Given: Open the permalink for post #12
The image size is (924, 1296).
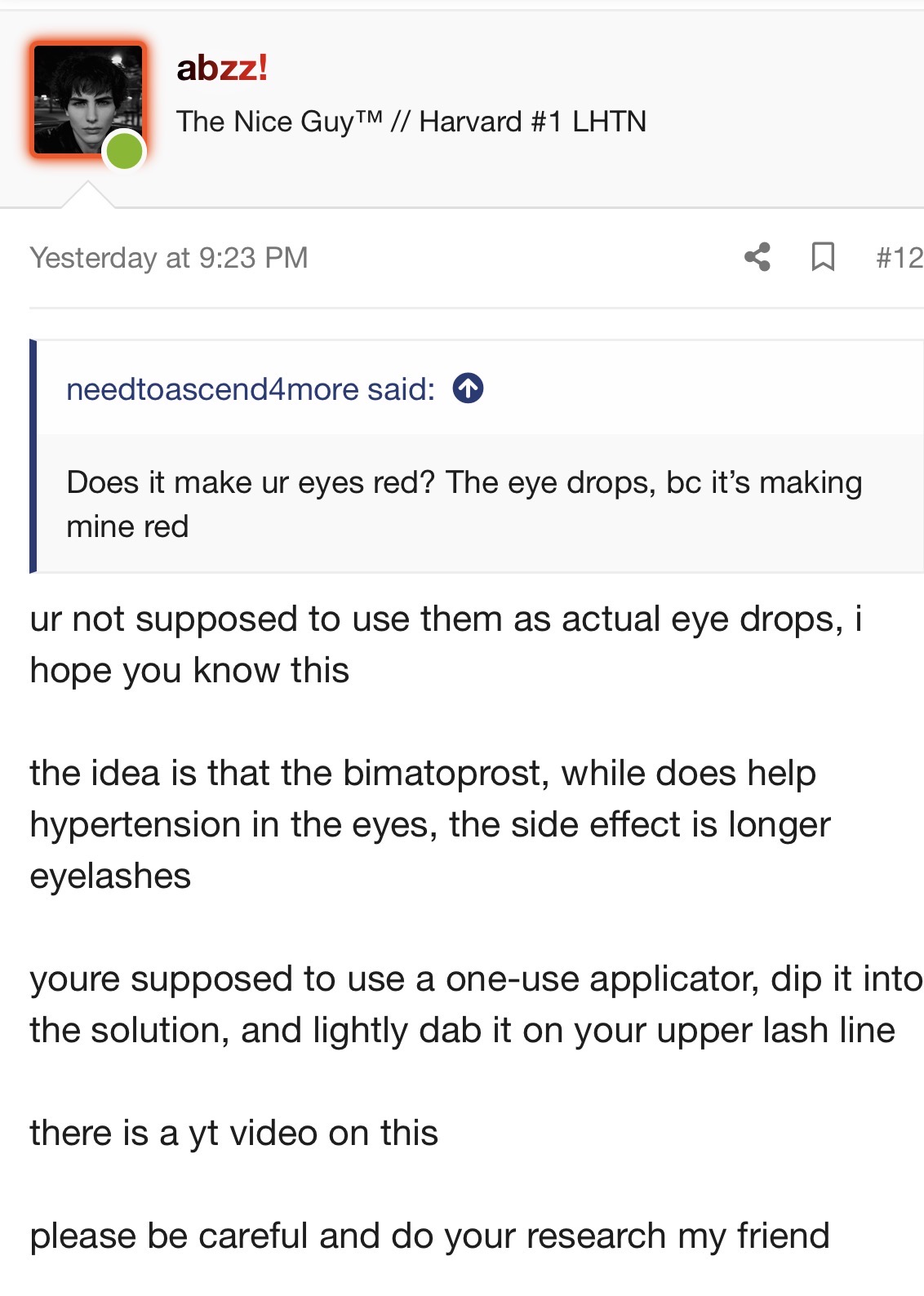Looking at the screenshot, I should click(899, 258).
